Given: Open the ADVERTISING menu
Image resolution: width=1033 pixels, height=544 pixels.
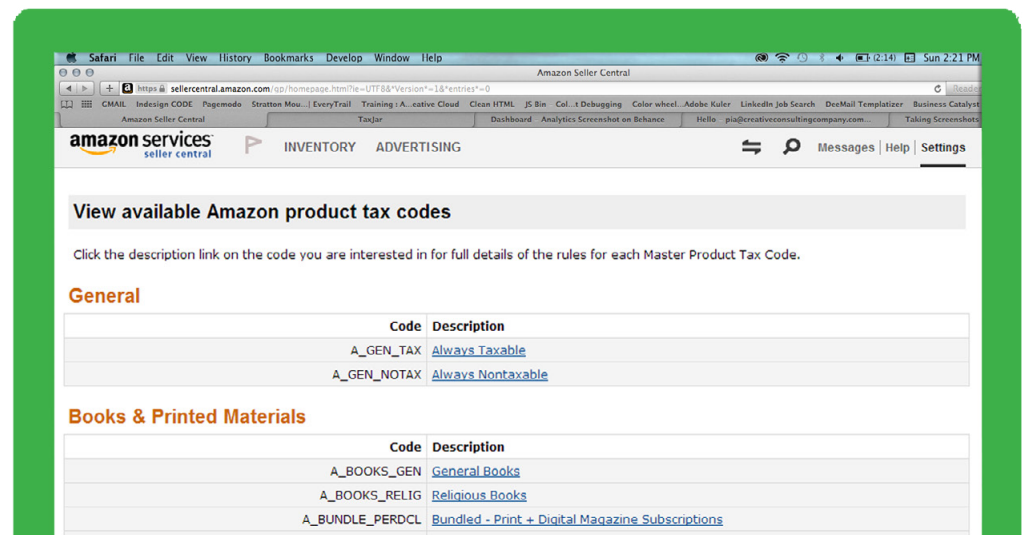Looking at the screenshot, I should pyautogui.click(x=418, y=147).
